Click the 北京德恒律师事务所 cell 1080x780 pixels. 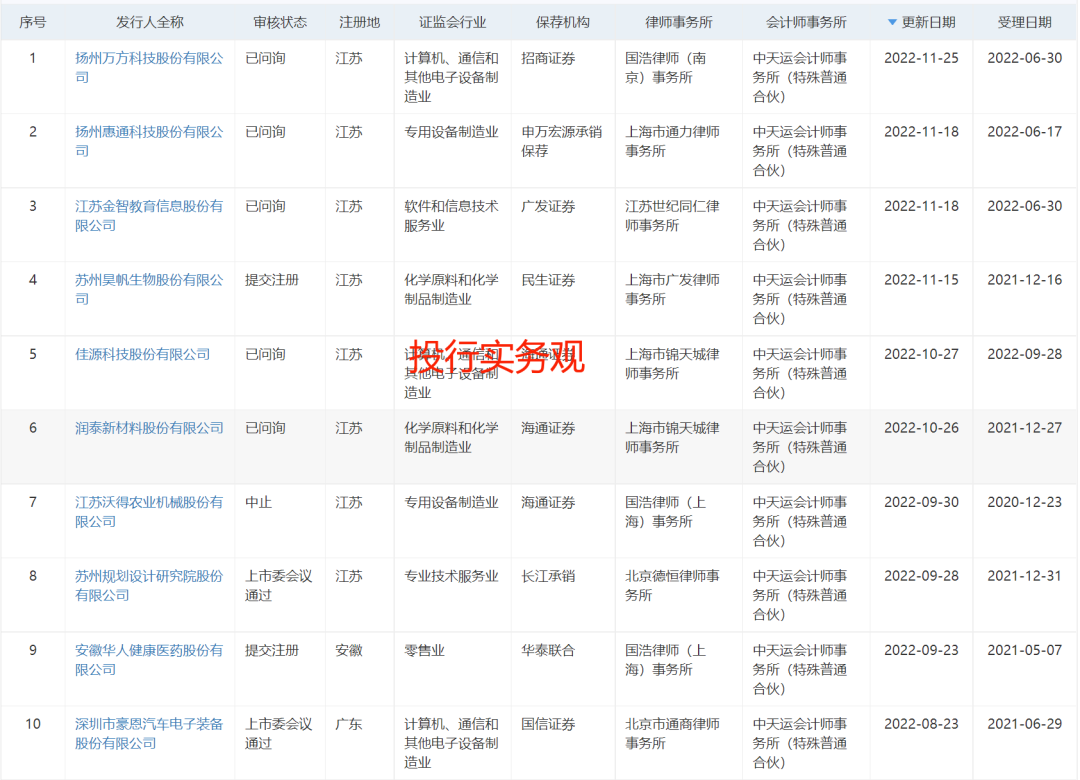pos(672,586)
